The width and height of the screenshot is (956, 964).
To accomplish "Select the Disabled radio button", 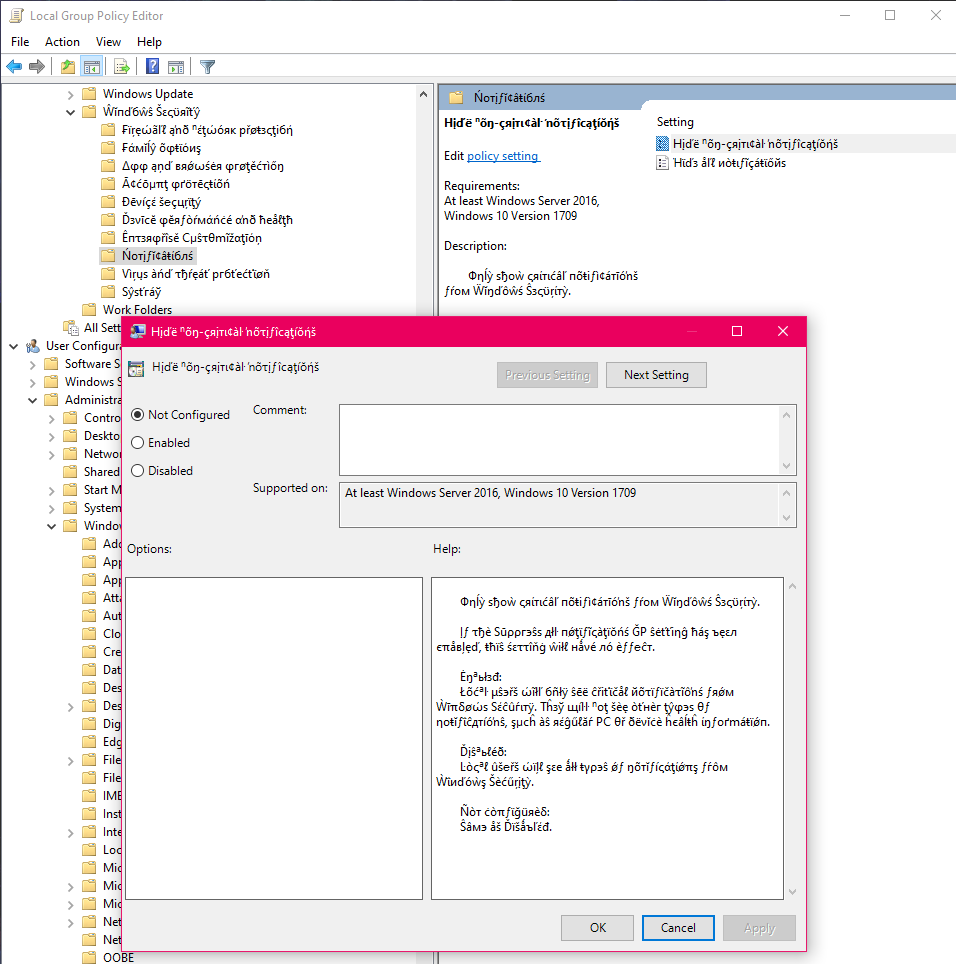I will [x=138, y=470].
